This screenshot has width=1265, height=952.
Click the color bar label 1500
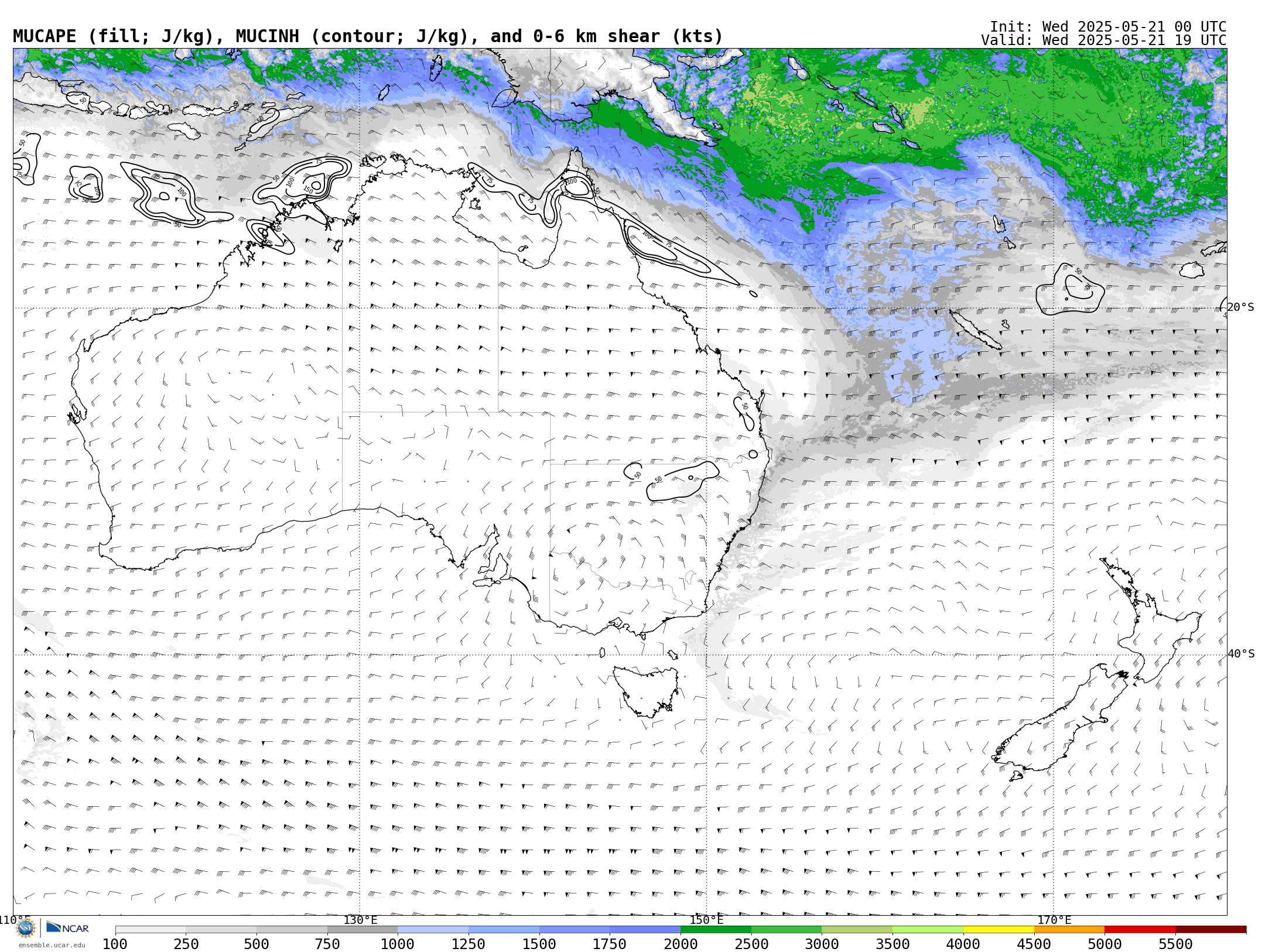(539, 944)
